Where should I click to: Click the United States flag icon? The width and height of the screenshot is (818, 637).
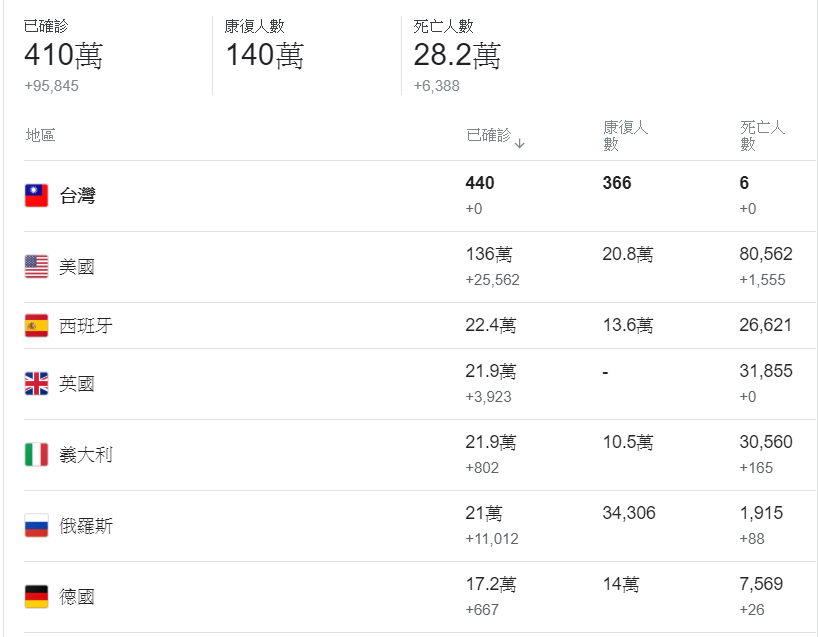(37, 267)
